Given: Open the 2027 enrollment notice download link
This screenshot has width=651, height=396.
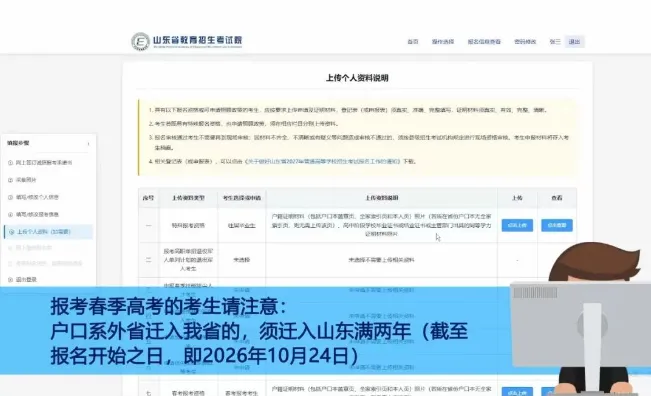Looking at the screenshot, I should [x=323, y=161].
